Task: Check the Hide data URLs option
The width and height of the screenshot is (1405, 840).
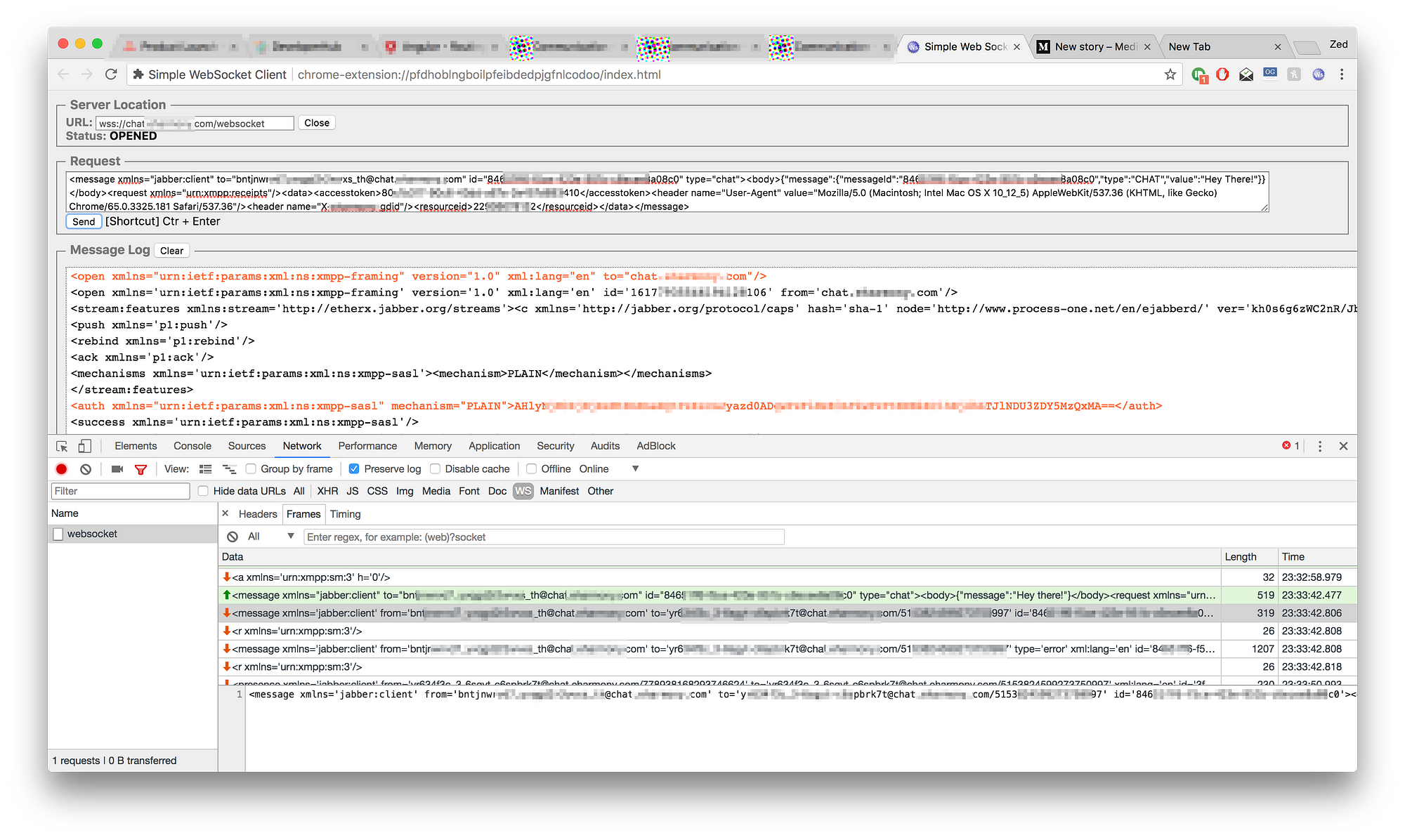Action: point(203,491)
